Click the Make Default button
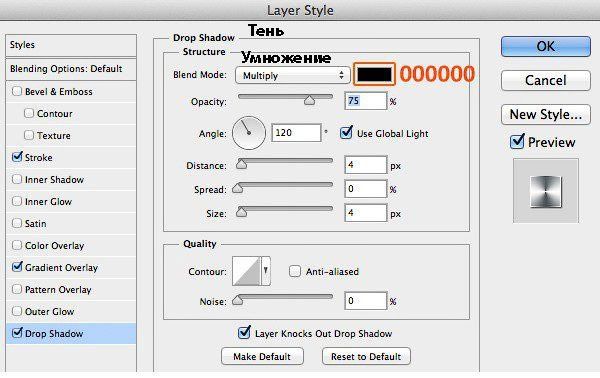 tap(262, 356)
